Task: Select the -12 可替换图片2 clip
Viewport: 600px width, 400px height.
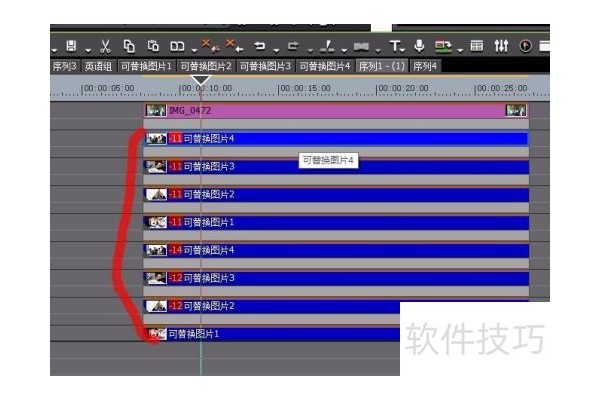Action: point(272,306)
